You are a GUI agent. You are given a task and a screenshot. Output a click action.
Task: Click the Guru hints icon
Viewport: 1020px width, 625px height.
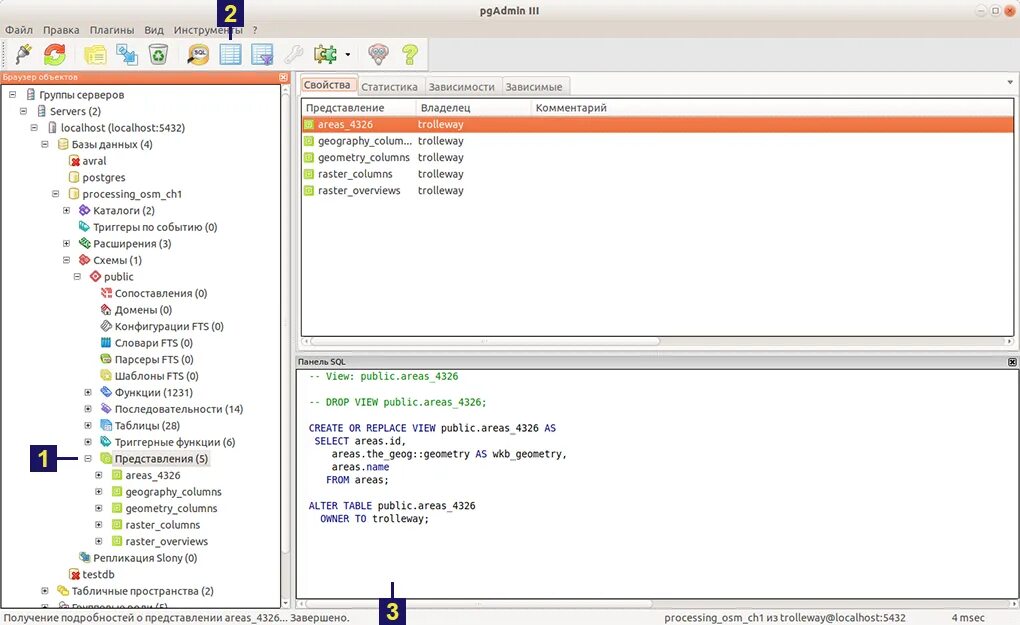(x=379, y=55)
